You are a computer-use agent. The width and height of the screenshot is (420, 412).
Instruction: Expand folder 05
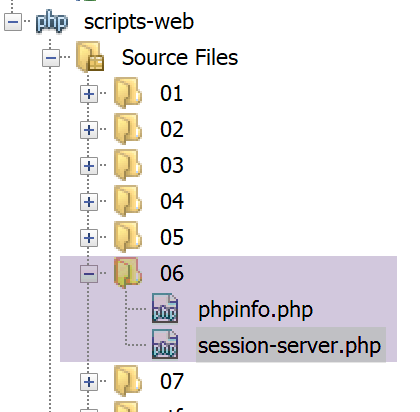[89, 238]
